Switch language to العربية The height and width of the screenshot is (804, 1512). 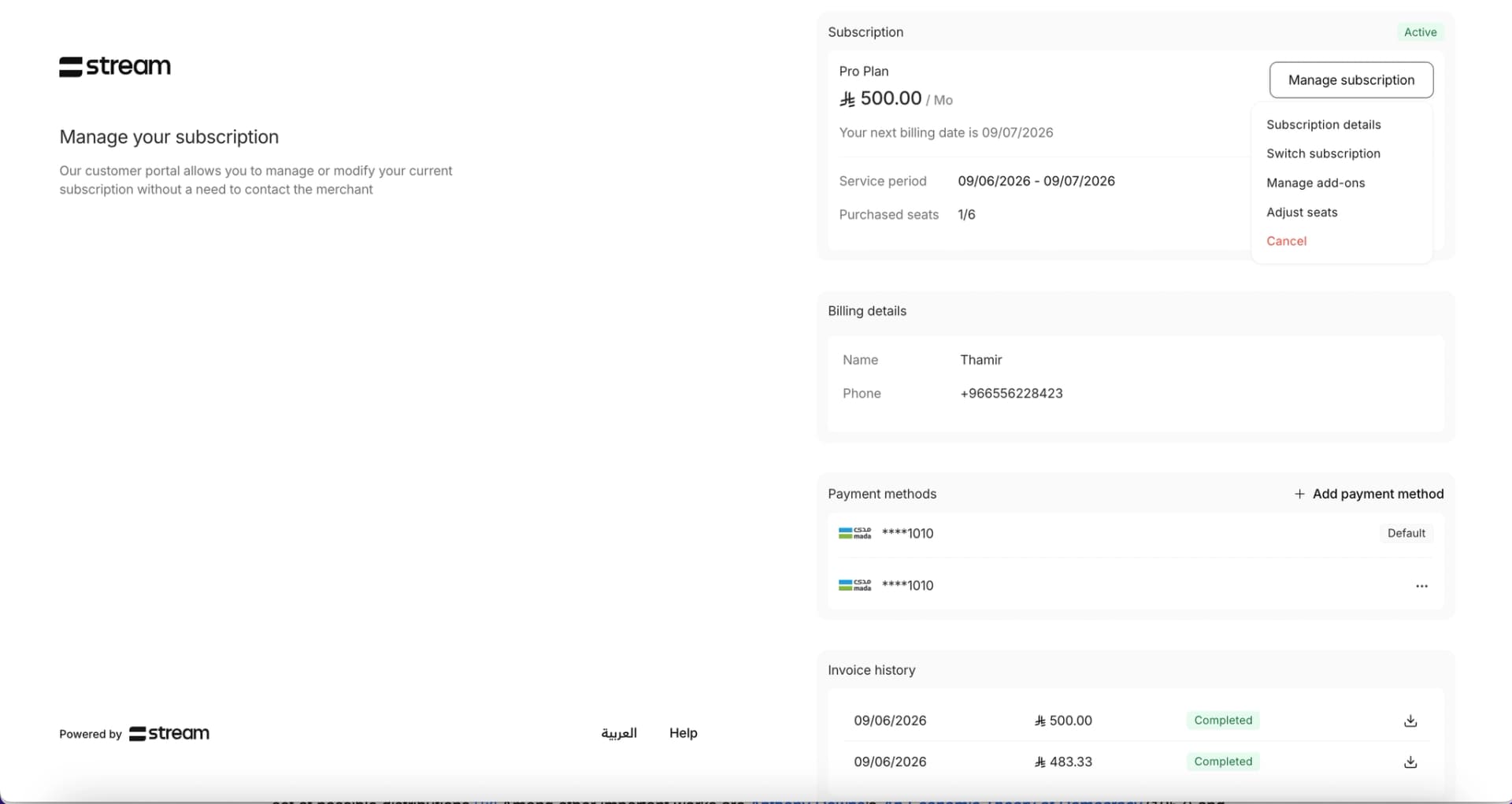coord(619,733)
